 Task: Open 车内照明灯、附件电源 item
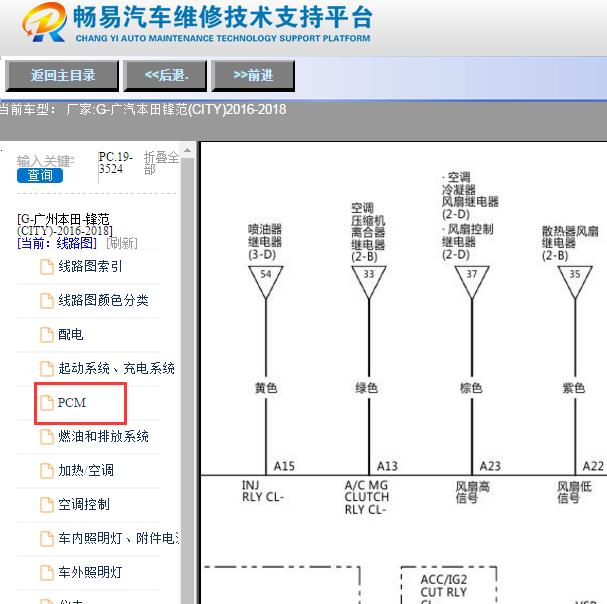click(x=119, y=538)
